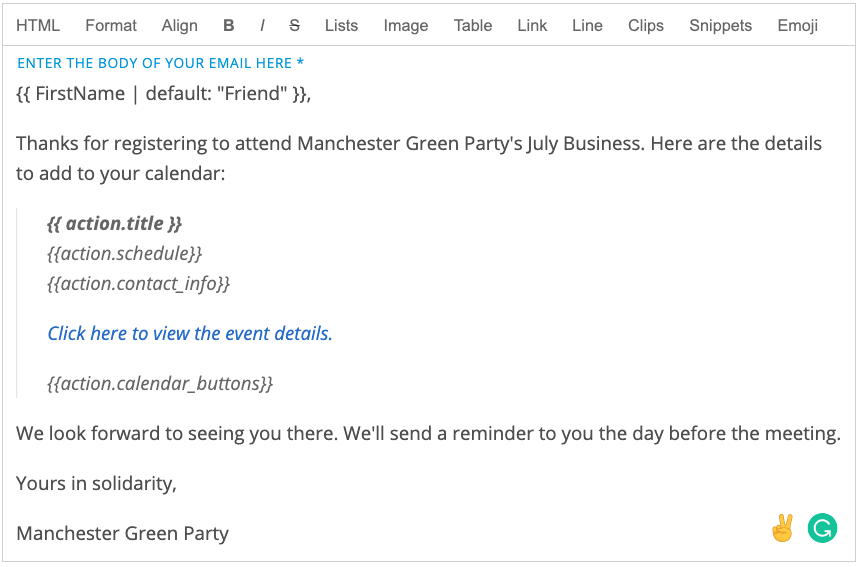
Task: Open the Table menu
Action: (x=473, y=26)
